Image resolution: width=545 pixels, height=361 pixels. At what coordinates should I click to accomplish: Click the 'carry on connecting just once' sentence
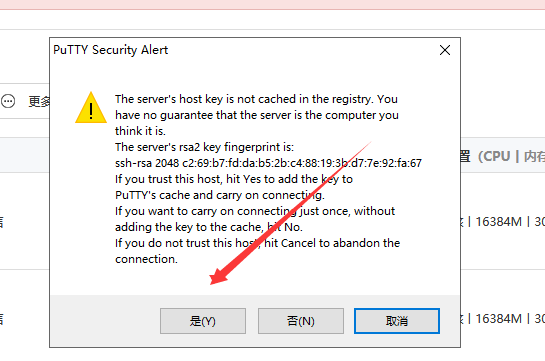255,219
